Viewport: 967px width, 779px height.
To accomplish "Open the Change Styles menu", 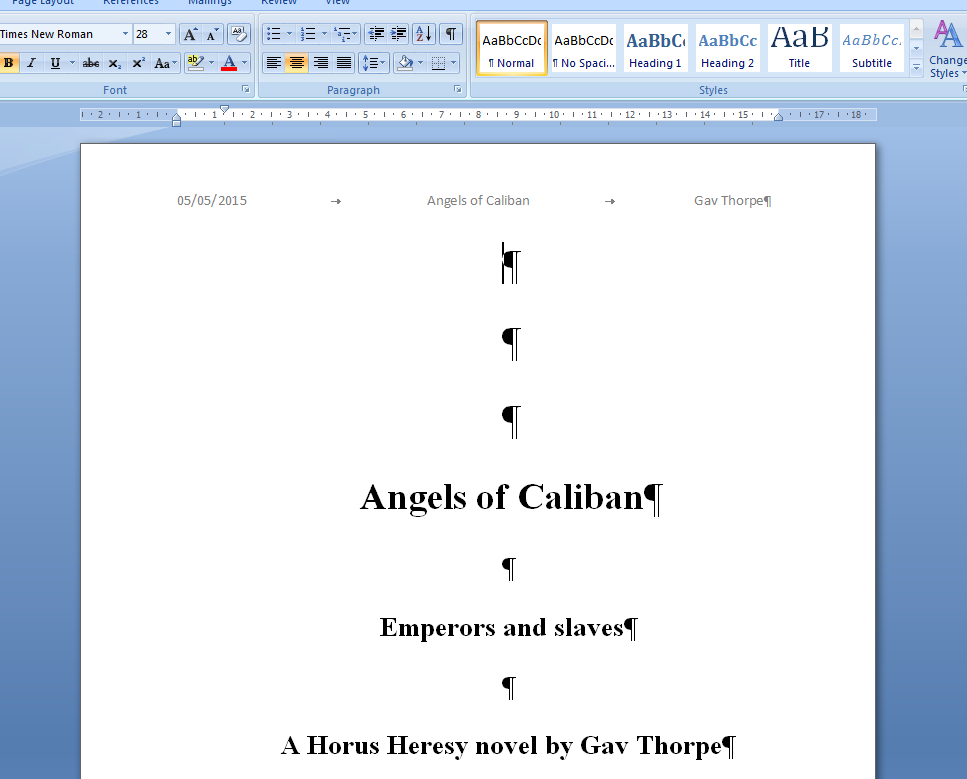I will coord(946,50).
